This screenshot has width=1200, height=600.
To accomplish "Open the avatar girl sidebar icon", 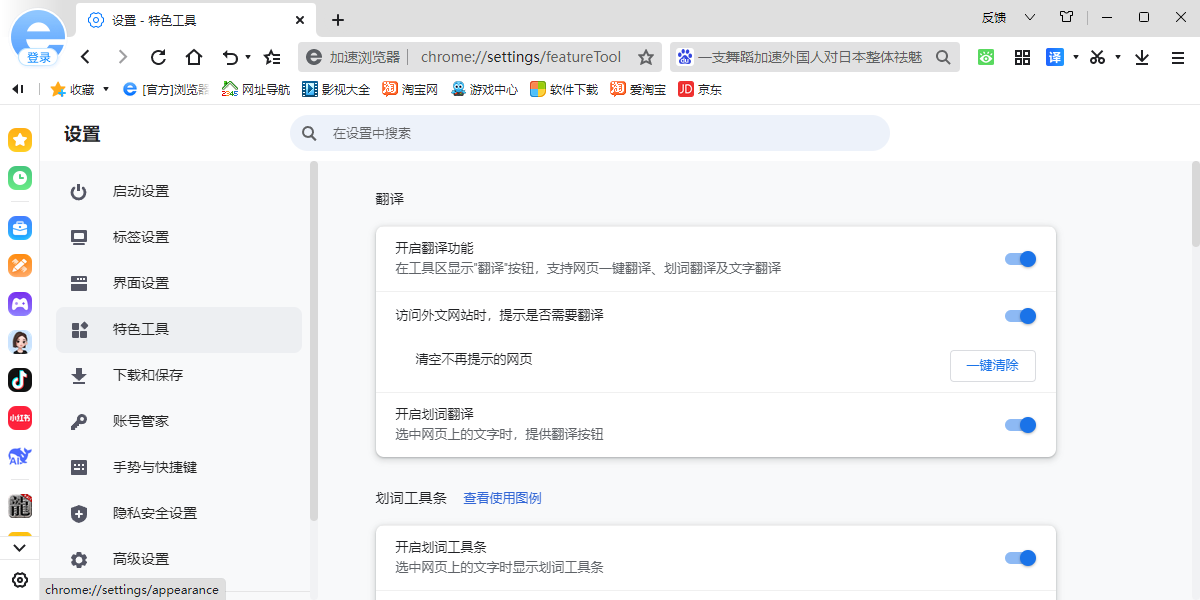I will pyautogui.click(x=20, y=342).
